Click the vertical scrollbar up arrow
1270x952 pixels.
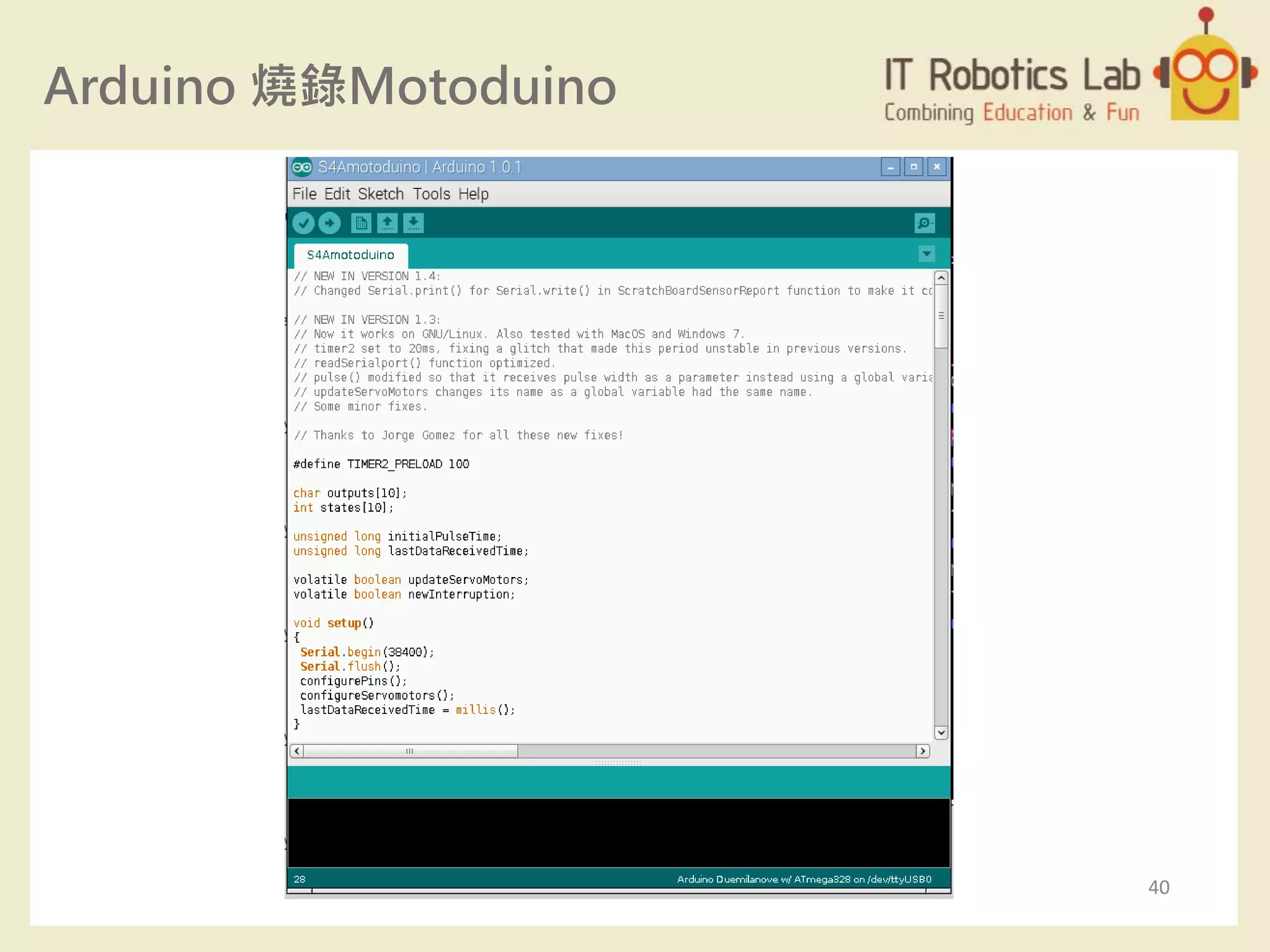click(x=941, y=278)
